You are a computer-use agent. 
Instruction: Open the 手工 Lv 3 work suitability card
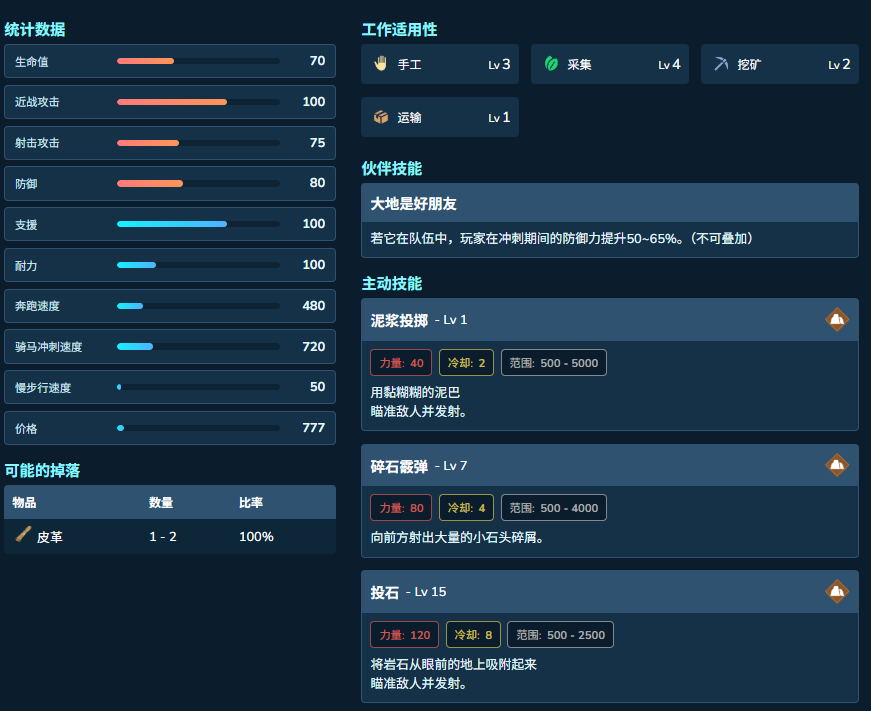tap(440, 64)
